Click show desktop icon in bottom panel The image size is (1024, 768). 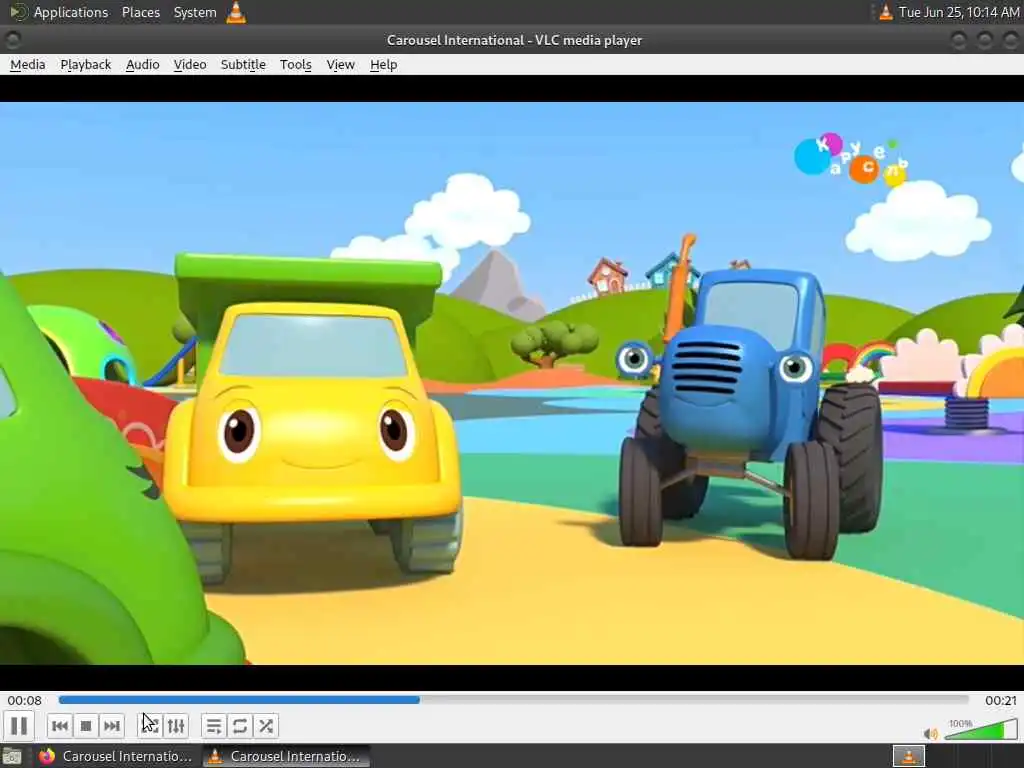pos(12,756)
